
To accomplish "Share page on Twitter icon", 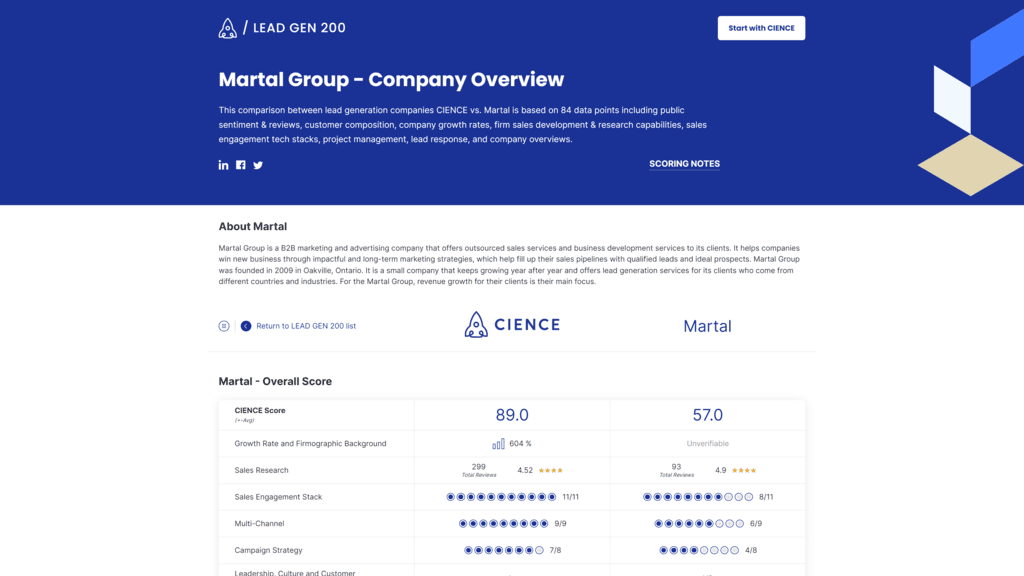I will pyautogui.click(x=258, y=165).
